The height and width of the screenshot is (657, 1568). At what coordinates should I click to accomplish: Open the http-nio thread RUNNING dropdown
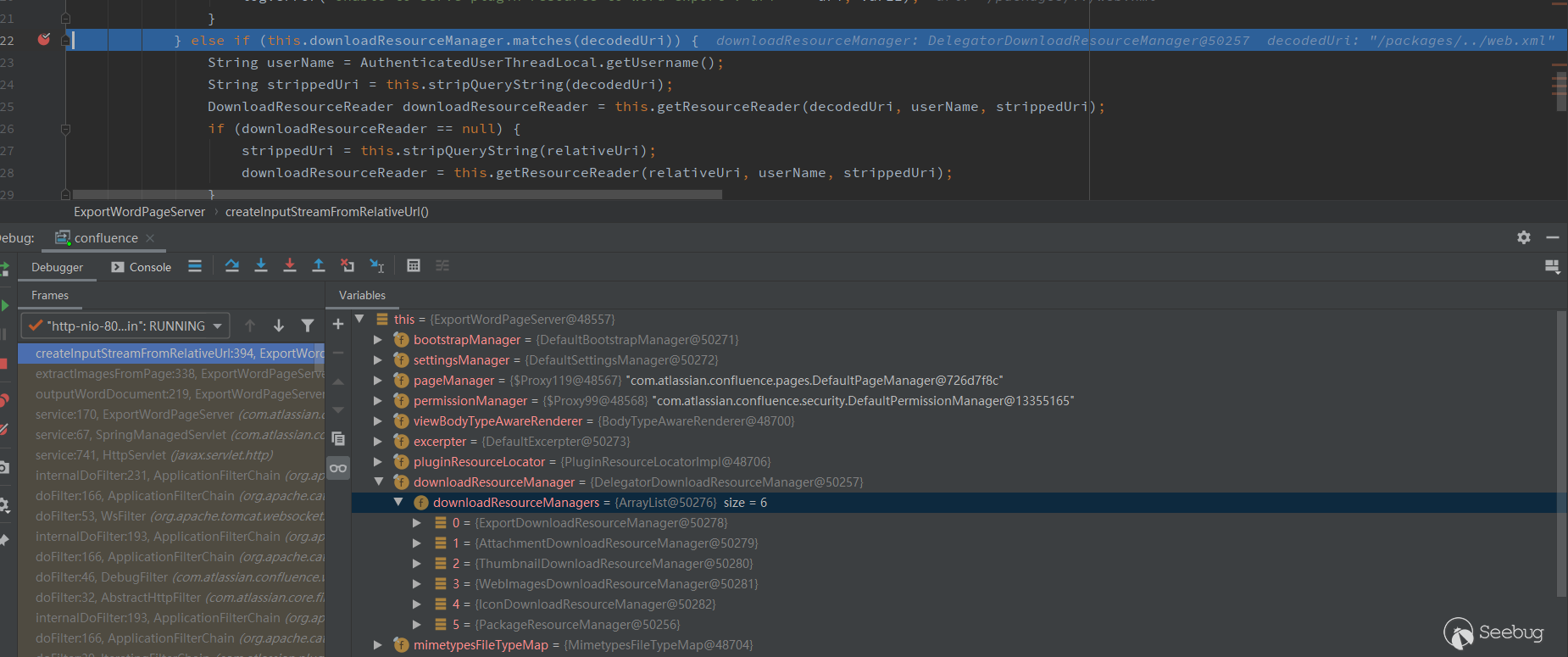click(125, 326)
